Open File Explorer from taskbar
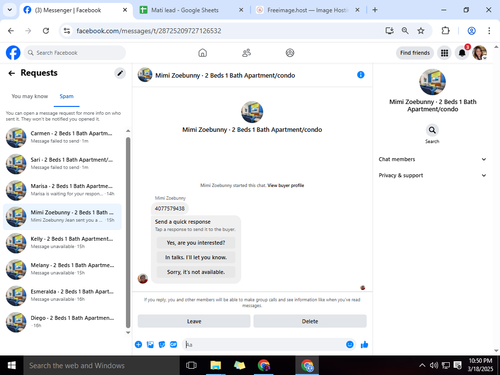 (x=215, y=365)
